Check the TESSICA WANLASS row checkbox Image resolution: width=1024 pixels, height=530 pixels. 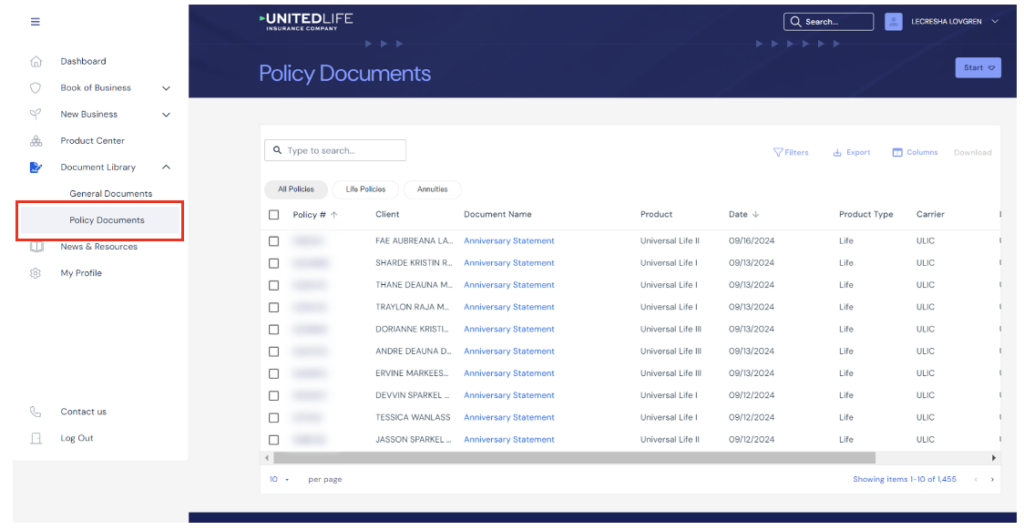click(x=274, y=418)
